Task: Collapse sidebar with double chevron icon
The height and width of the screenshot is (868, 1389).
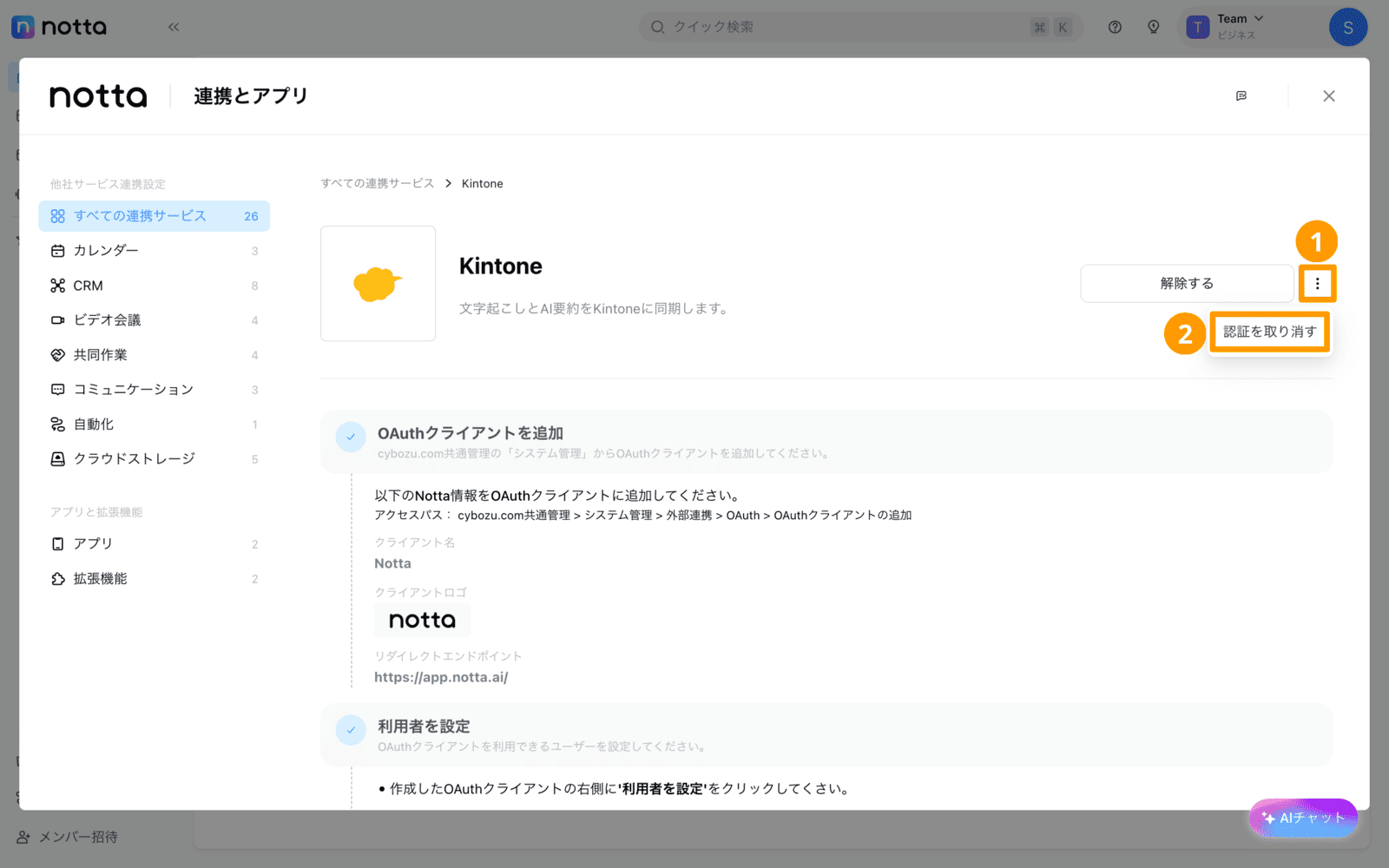Action: coord(174,27)
